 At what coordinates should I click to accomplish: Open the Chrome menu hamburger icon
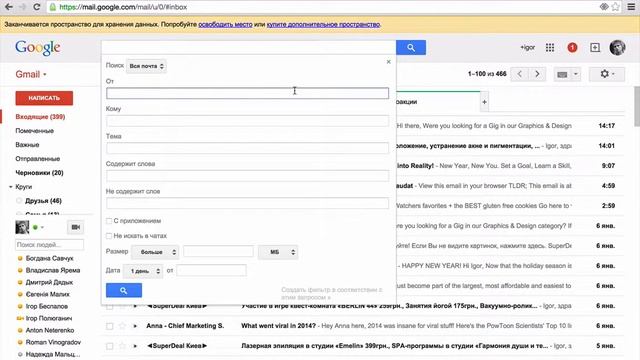coord(631,7)
